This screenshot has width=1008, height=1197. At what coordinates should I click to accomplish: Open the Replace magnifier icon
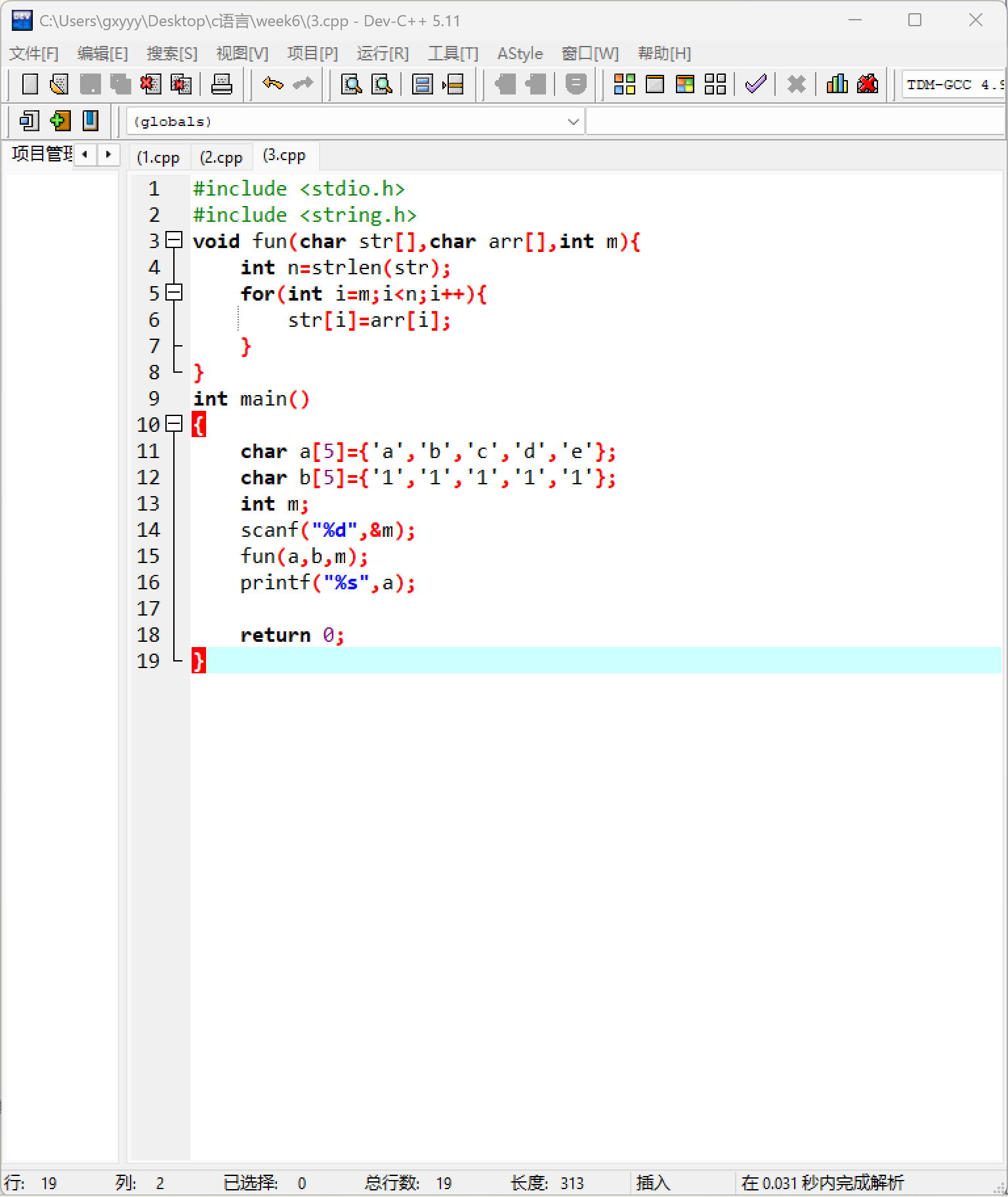(382, 84)
